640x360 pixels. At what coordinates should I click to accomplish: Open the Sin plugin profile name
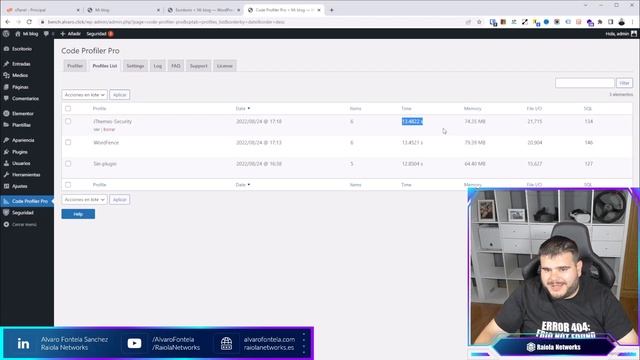point(105,164)
